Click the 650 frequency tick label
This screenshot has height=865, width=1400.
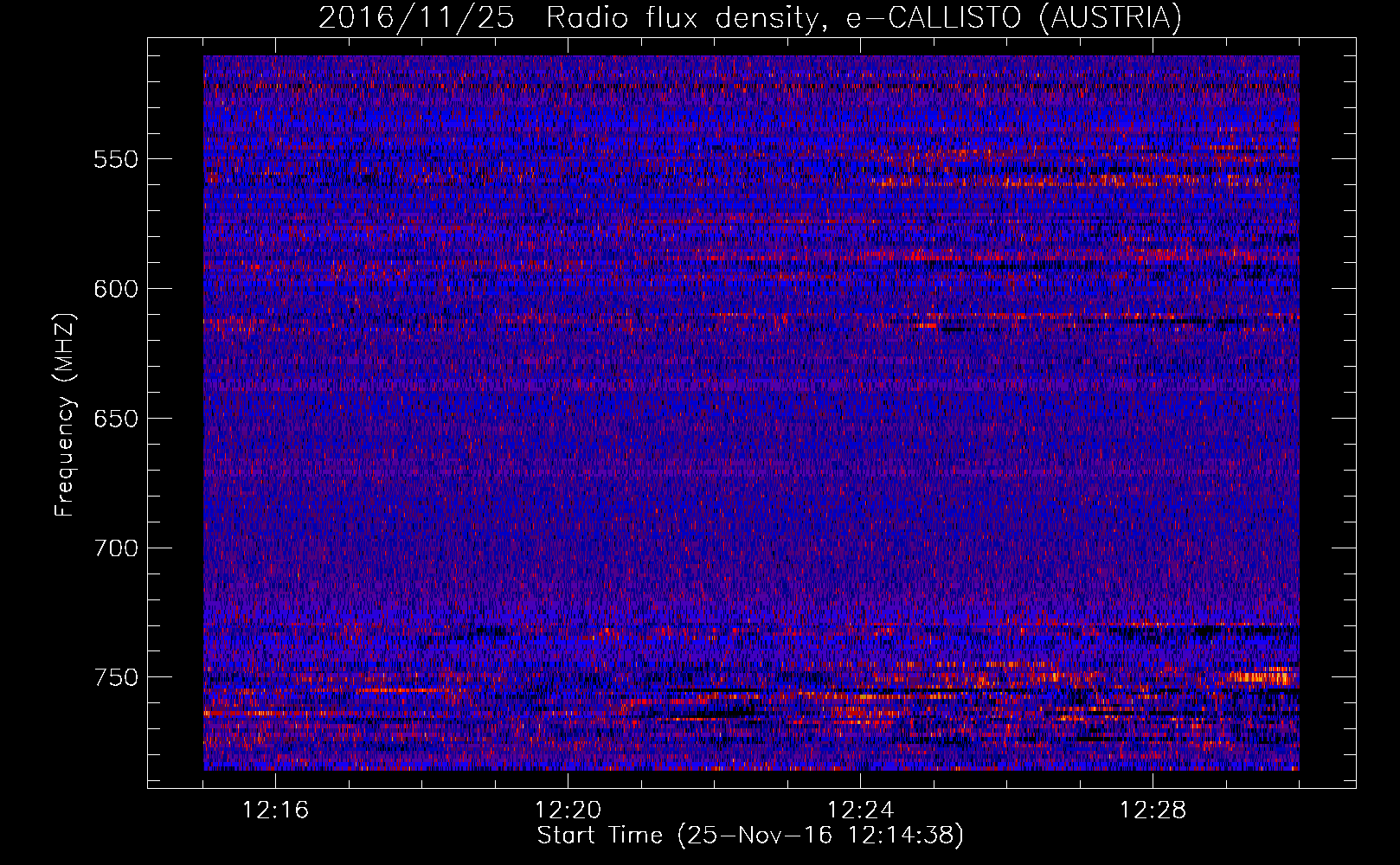point(116,419)
